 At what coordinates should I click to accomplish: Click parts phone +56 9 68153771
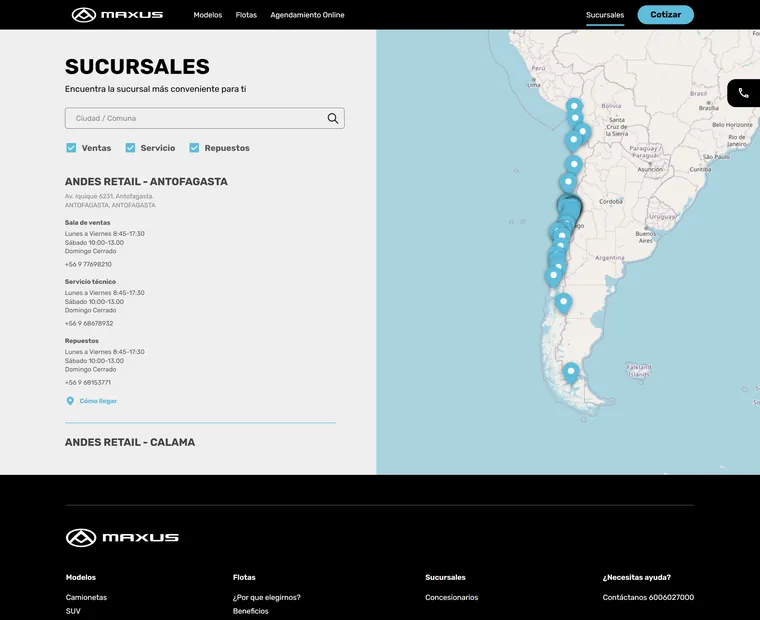tap(88, 382)
